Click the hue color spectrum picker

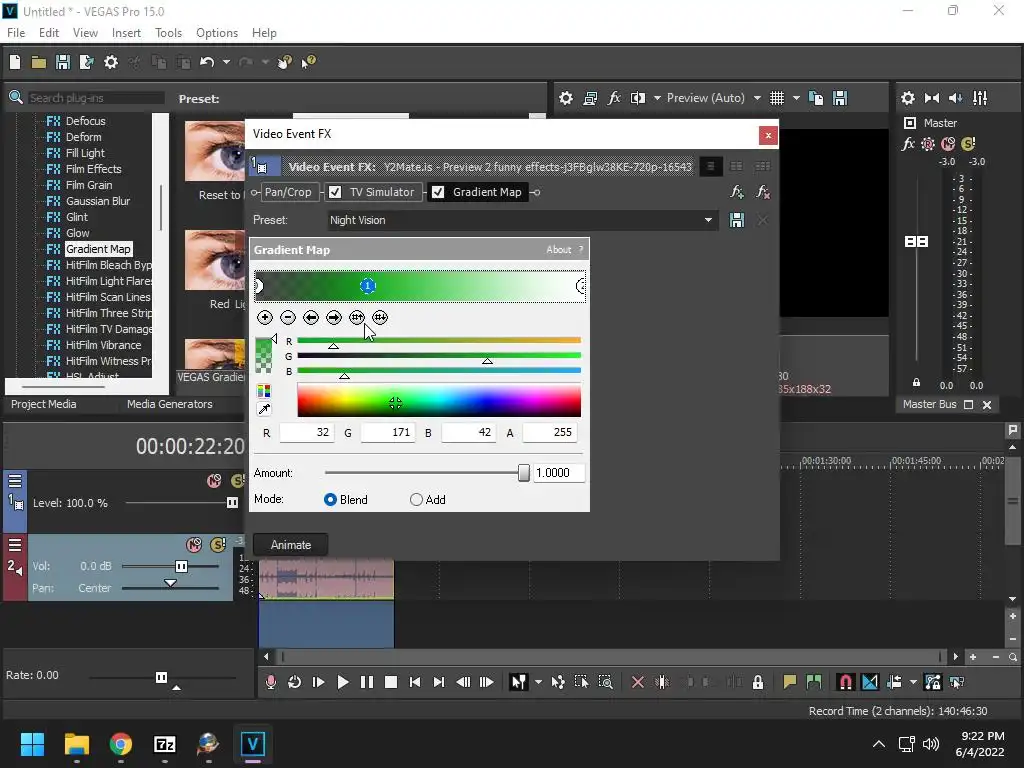pos(439,400)
